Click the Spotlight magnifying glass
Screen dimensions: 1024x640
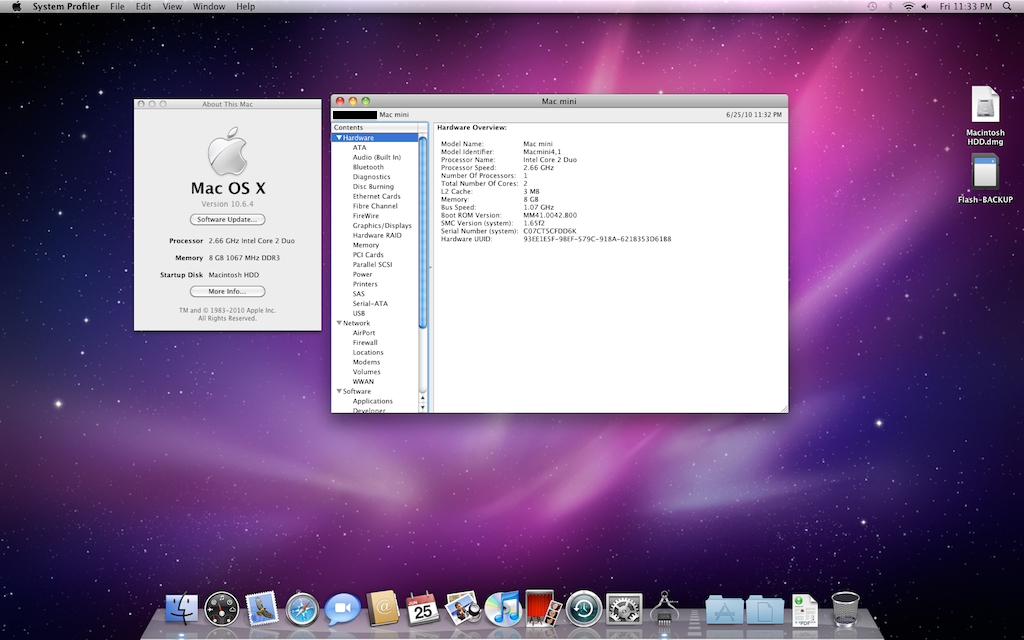coord(1008,7)
